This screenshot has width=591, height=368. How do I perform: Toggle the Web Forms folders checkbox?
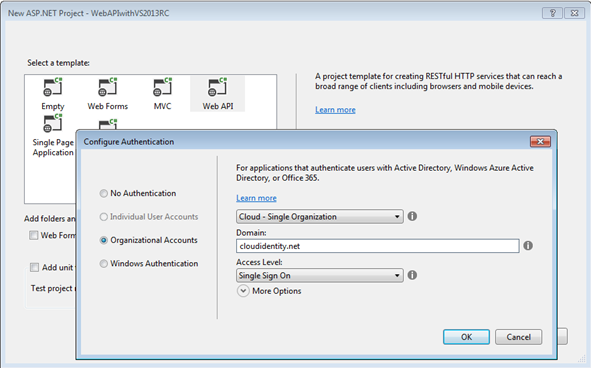pyautogui.click(x=34, y=235)
